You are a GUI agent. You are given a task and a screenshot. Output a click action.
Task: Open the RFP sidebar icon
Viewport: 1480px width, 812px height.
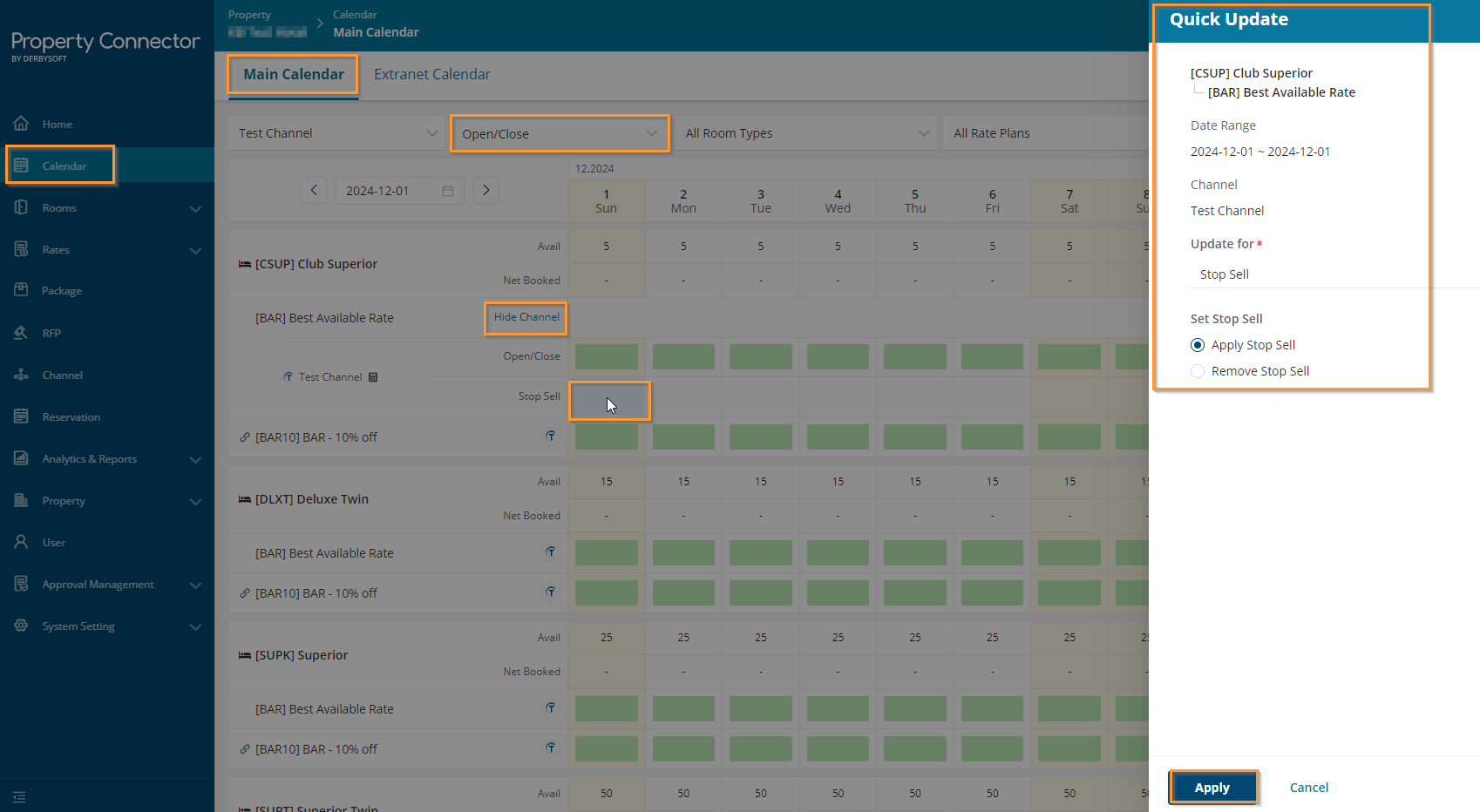click(x=21, y=333)
